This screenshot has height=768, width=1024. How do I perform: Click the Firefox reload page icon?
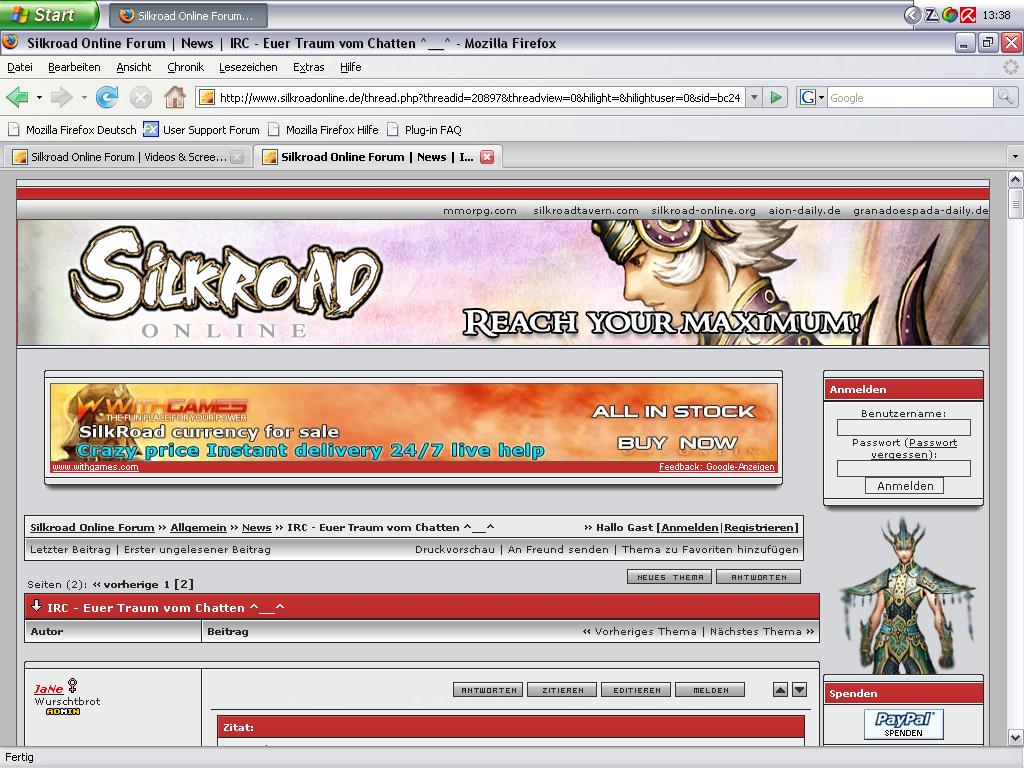107,97
